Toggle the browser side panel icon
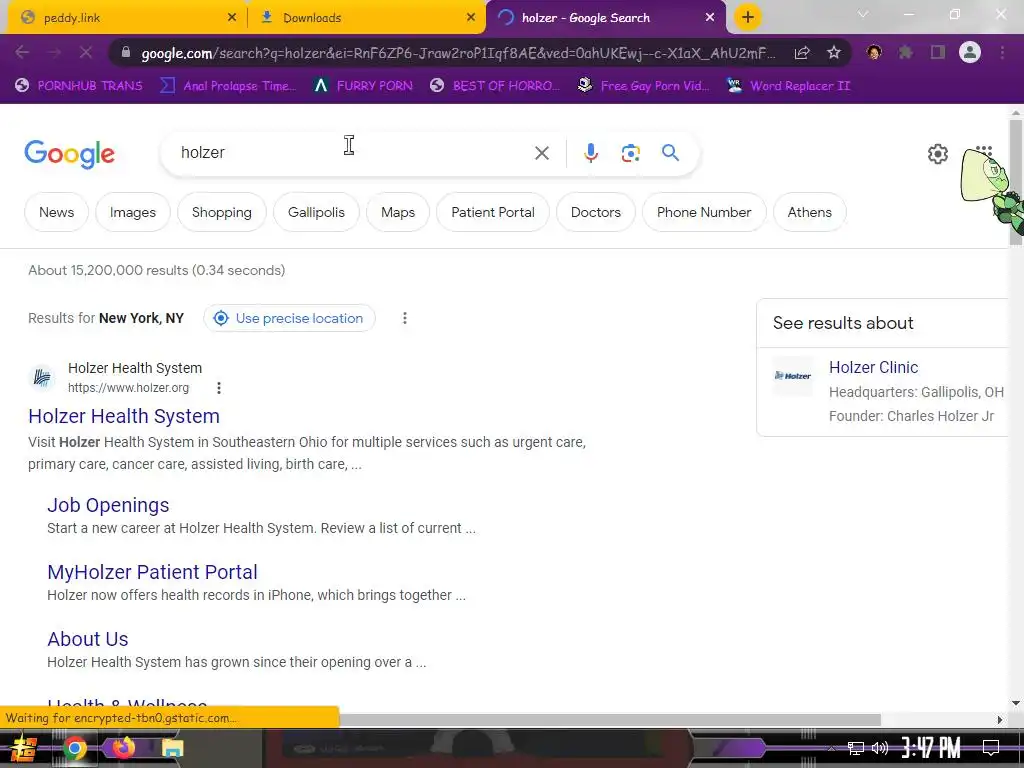 coord(938,53)
